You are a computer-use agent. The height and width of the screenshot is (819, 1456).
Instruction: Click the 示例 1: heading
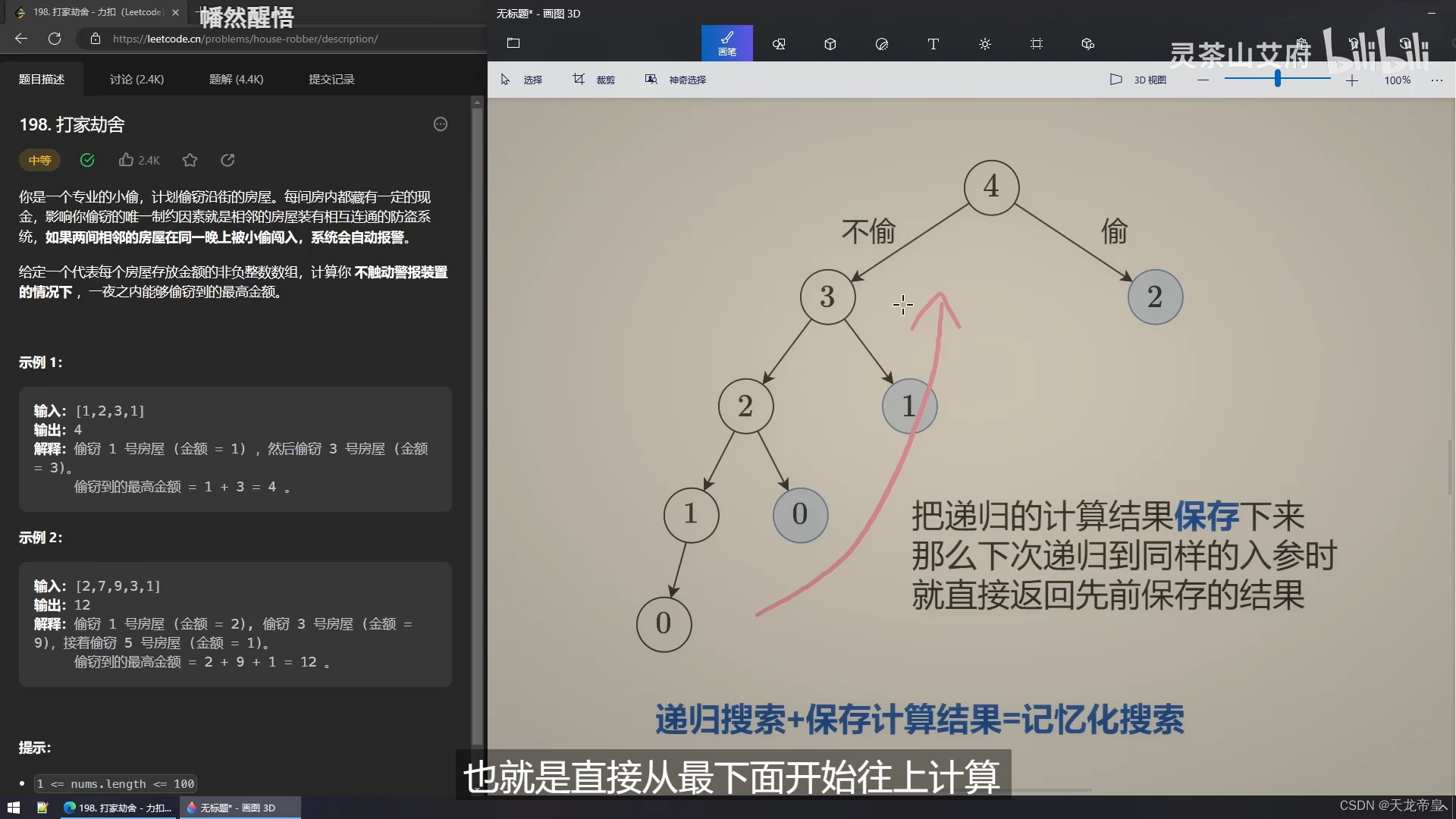[x=41, y=362]
